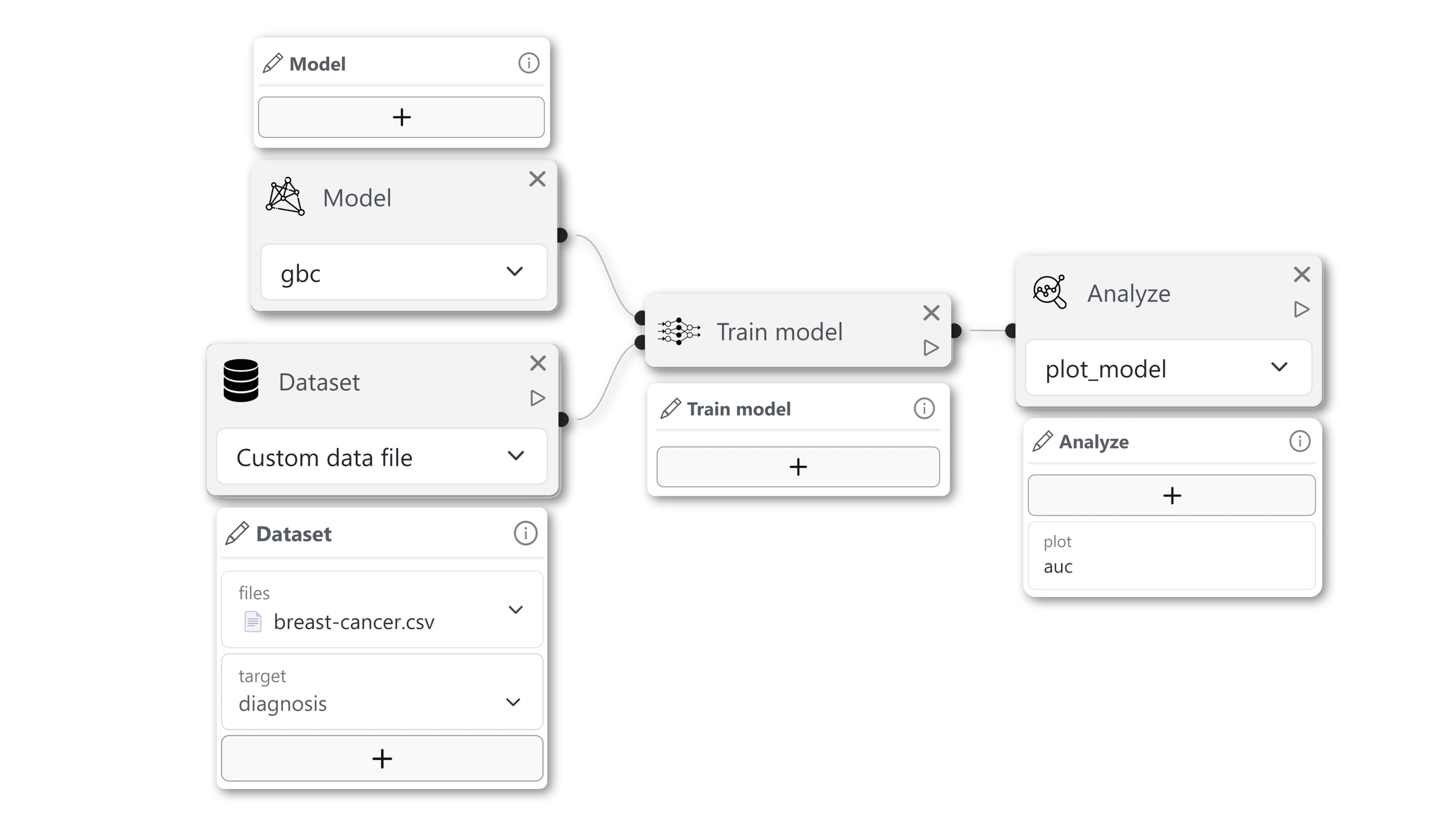
Task: Click the info icon on Dataset panel
Action: (525, 533)
